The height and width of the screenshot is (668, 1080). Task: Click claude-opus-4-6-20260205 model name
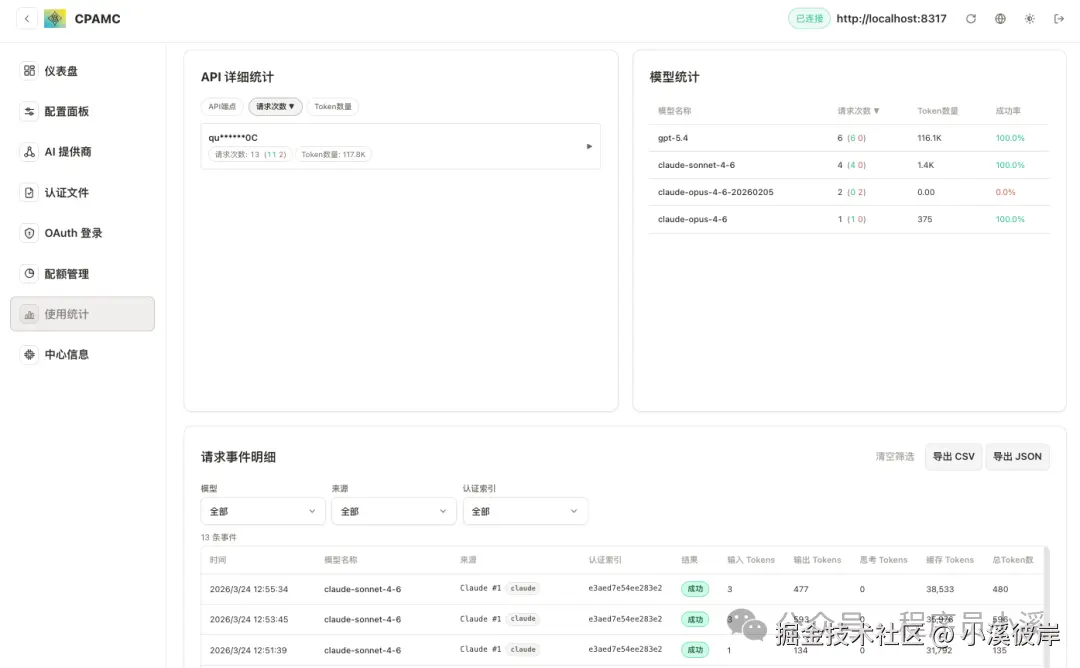716,192
